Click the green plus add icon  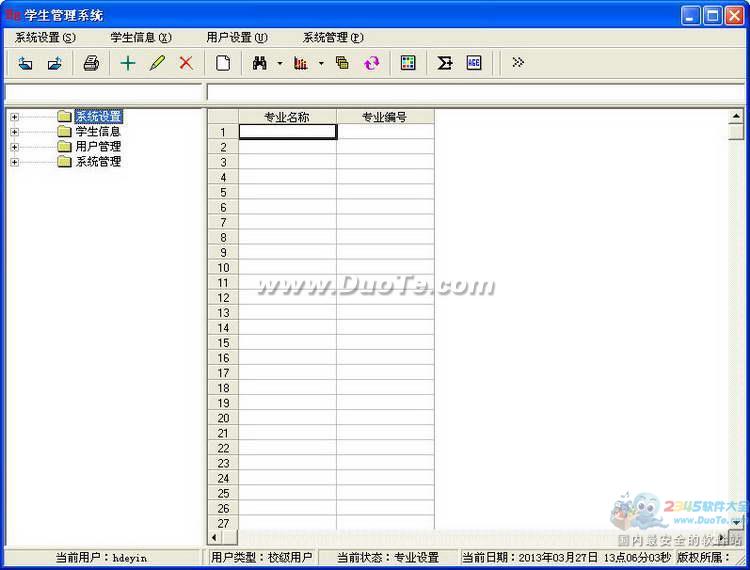point(127,63)
